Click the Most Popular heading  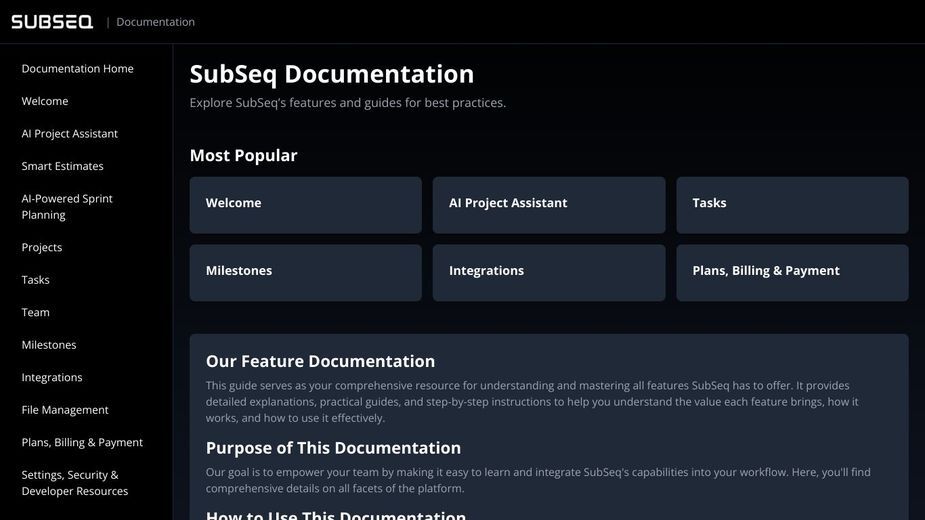click(243, 155)
